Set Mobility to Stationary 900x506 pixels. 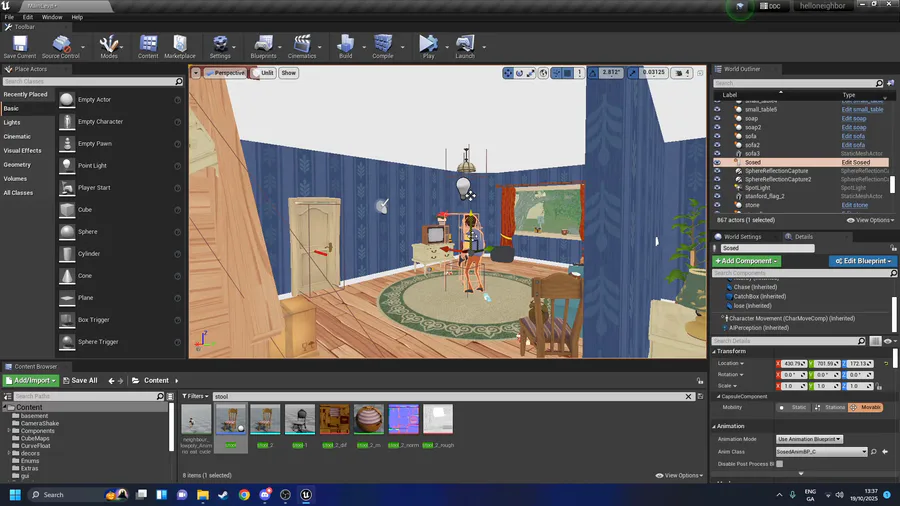tap(829, 407)
